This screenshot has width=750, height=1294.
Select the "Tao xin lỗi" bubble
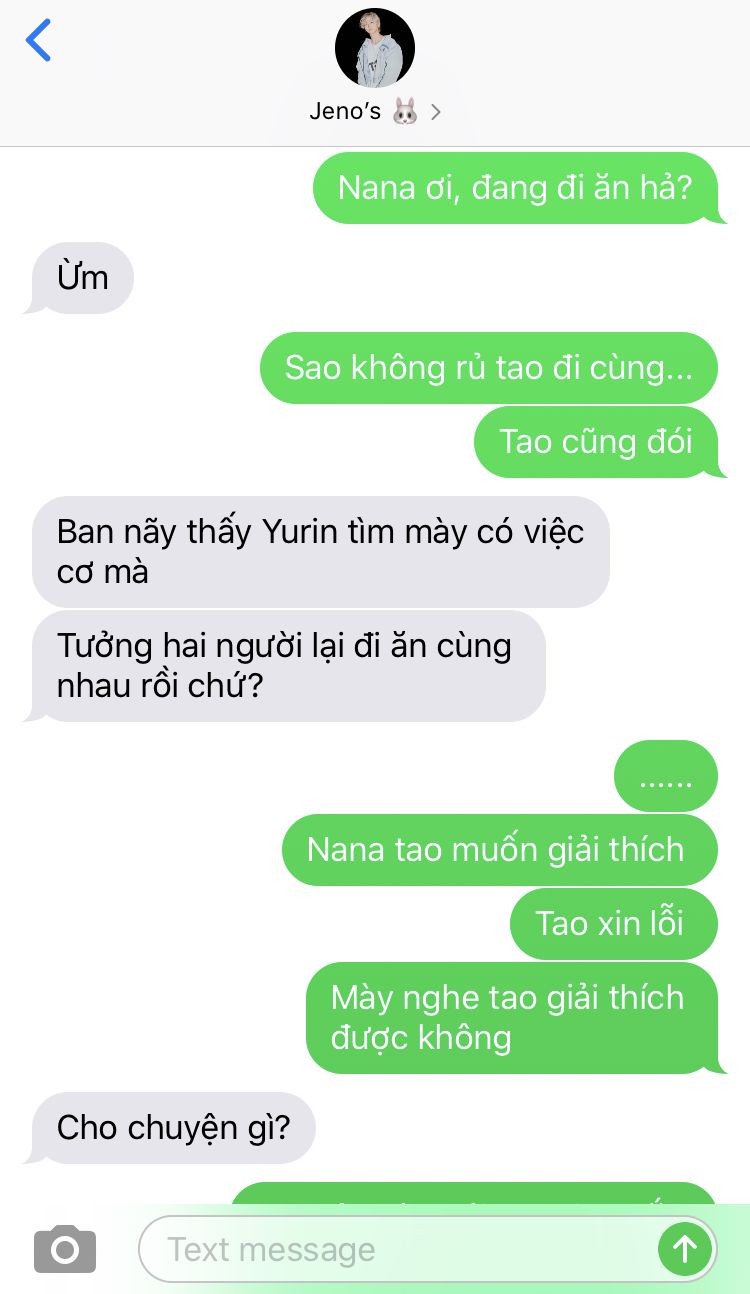[613, 924]
